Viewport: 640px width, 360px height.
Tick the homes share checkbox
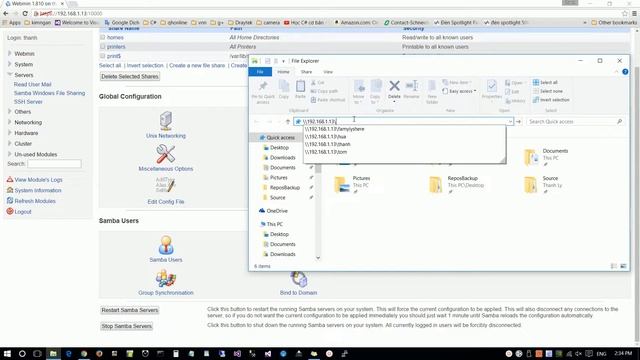click(102, 37)
